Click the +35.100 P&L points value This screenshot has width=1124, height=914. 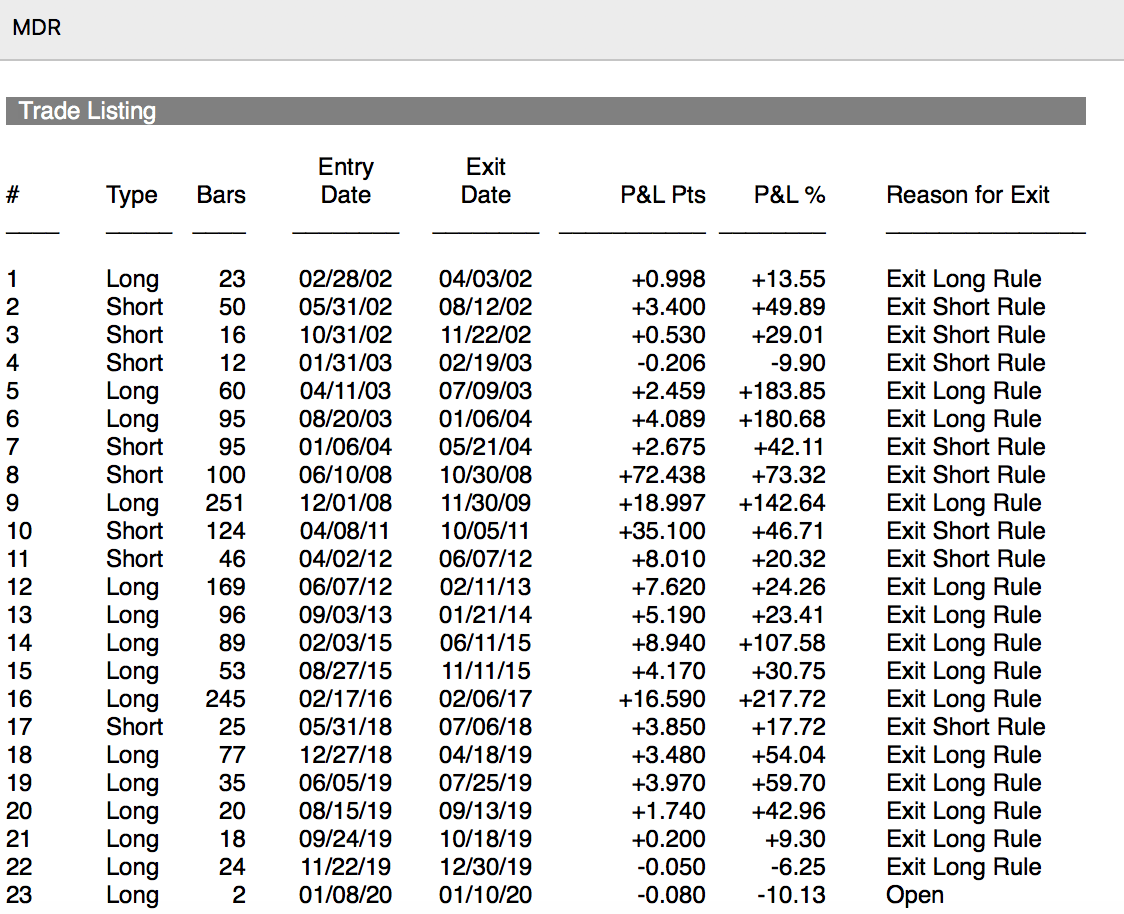tap(662, 531)
